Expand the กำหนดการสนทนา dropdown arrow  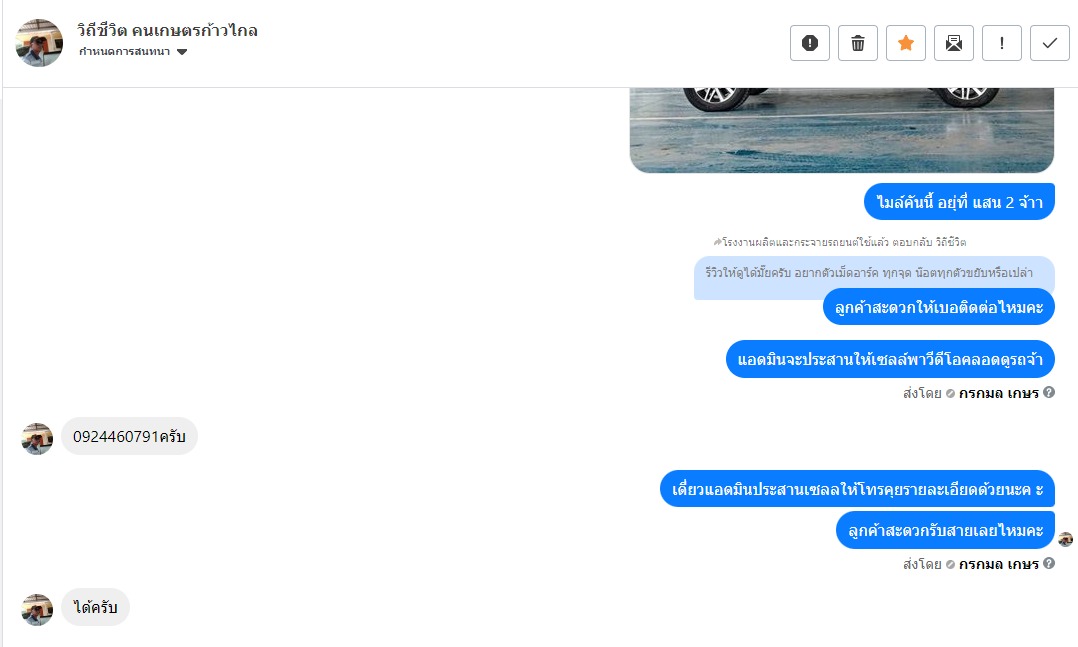coord(182,52)
